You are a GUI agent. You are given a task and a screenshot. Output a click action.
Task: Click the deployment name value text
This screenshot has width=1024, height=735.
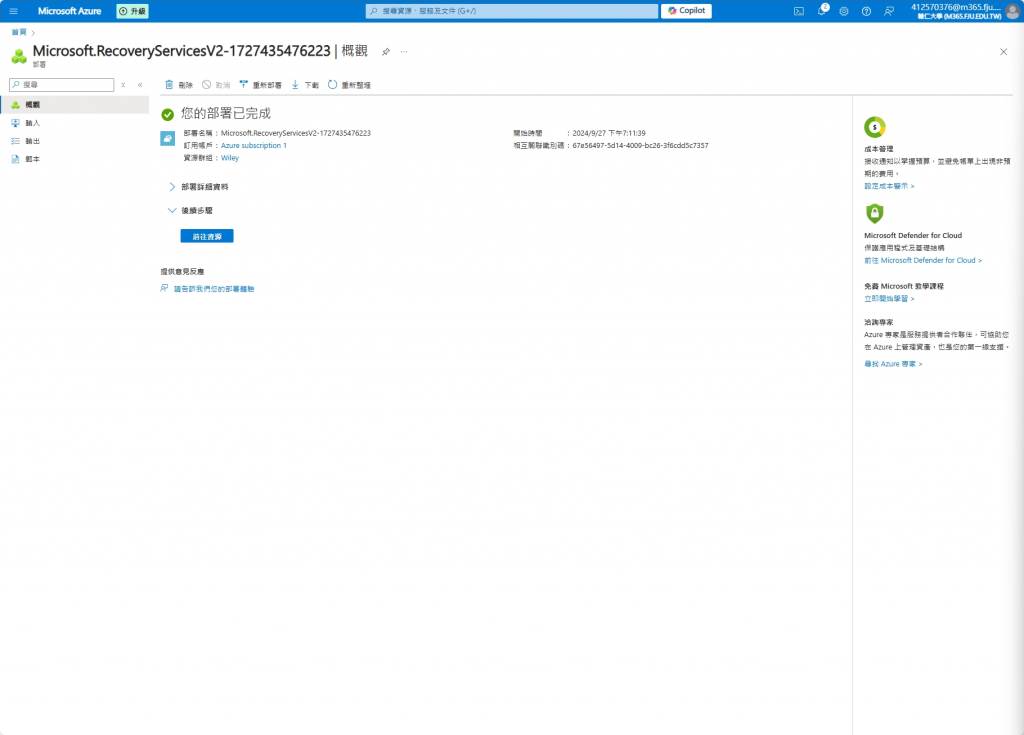point(296,133)
